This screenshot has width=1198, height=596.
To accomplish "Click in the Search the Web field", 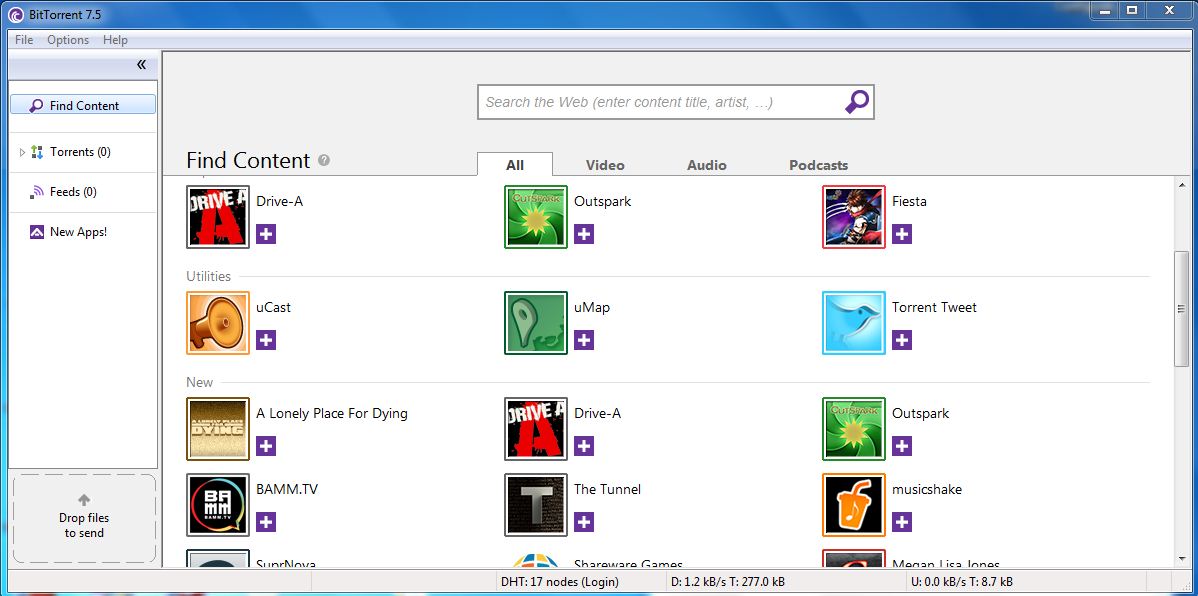I will 661,102.
